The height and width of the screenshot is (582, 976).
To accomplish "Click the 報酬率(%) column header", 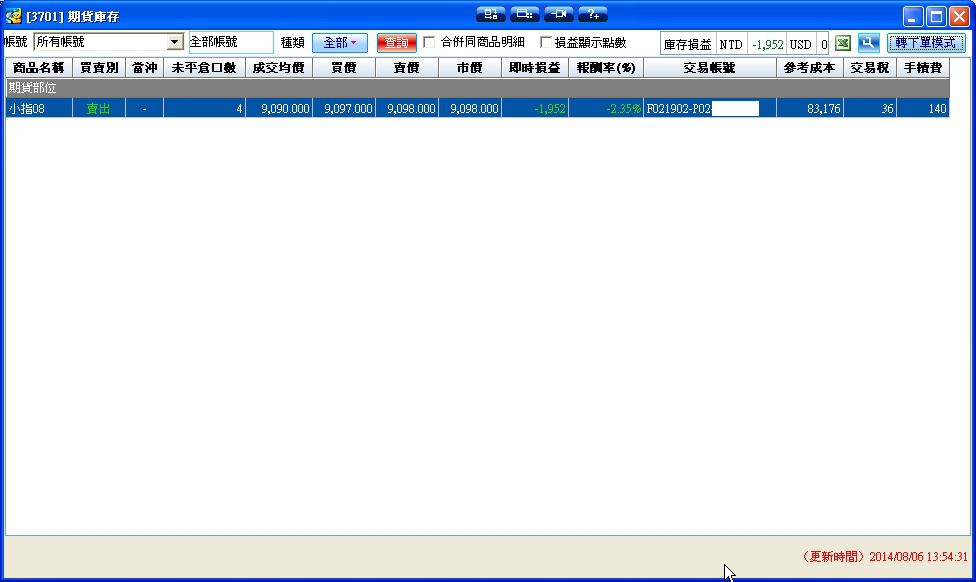I will point(606,68).
